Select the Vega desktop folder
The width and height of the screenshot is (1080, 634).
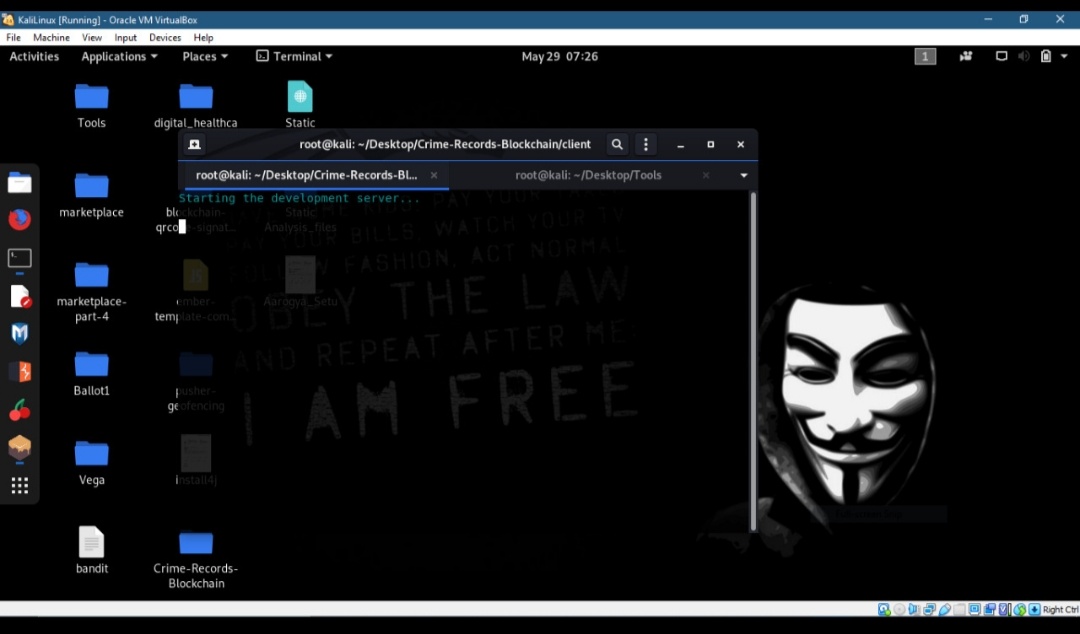pos(92,463)
